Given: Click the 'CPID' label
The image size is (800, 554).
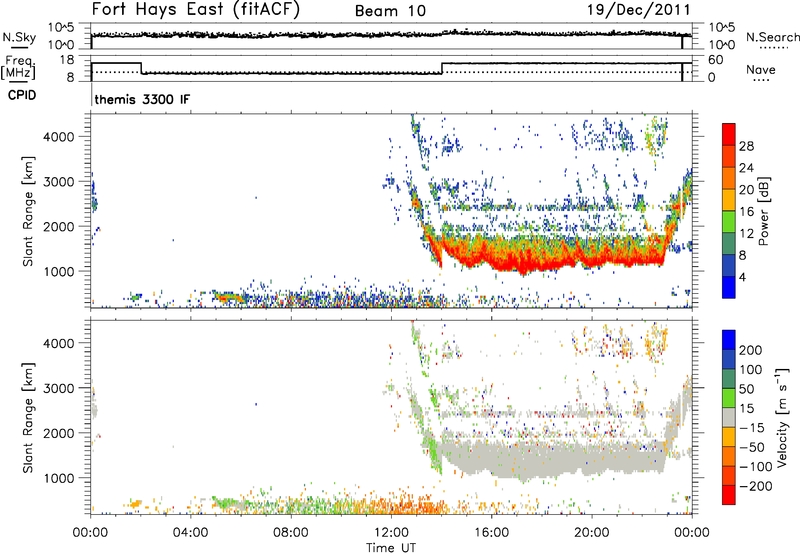Looking at the screenshot, I should click(x=22, y=95).
